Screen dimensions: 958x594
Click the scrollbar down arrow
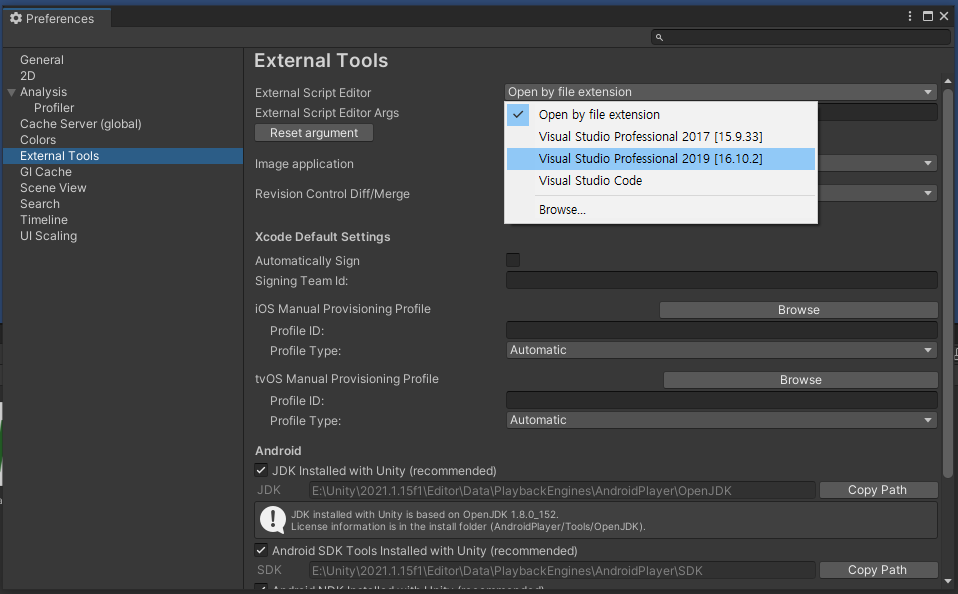tap(948, 581)
